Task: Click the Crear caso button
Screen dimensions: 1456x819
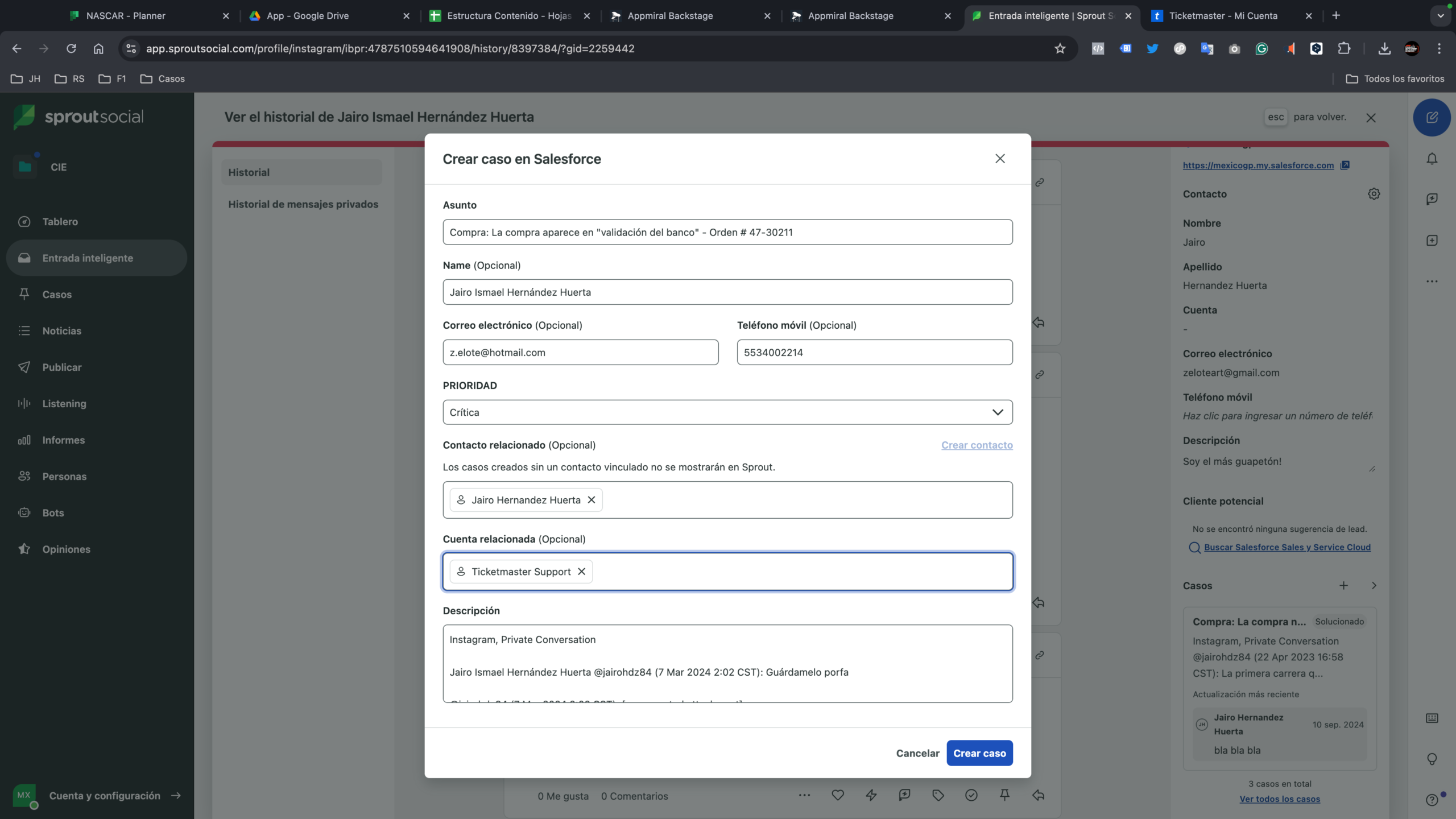Action: (x=979, y=753)
